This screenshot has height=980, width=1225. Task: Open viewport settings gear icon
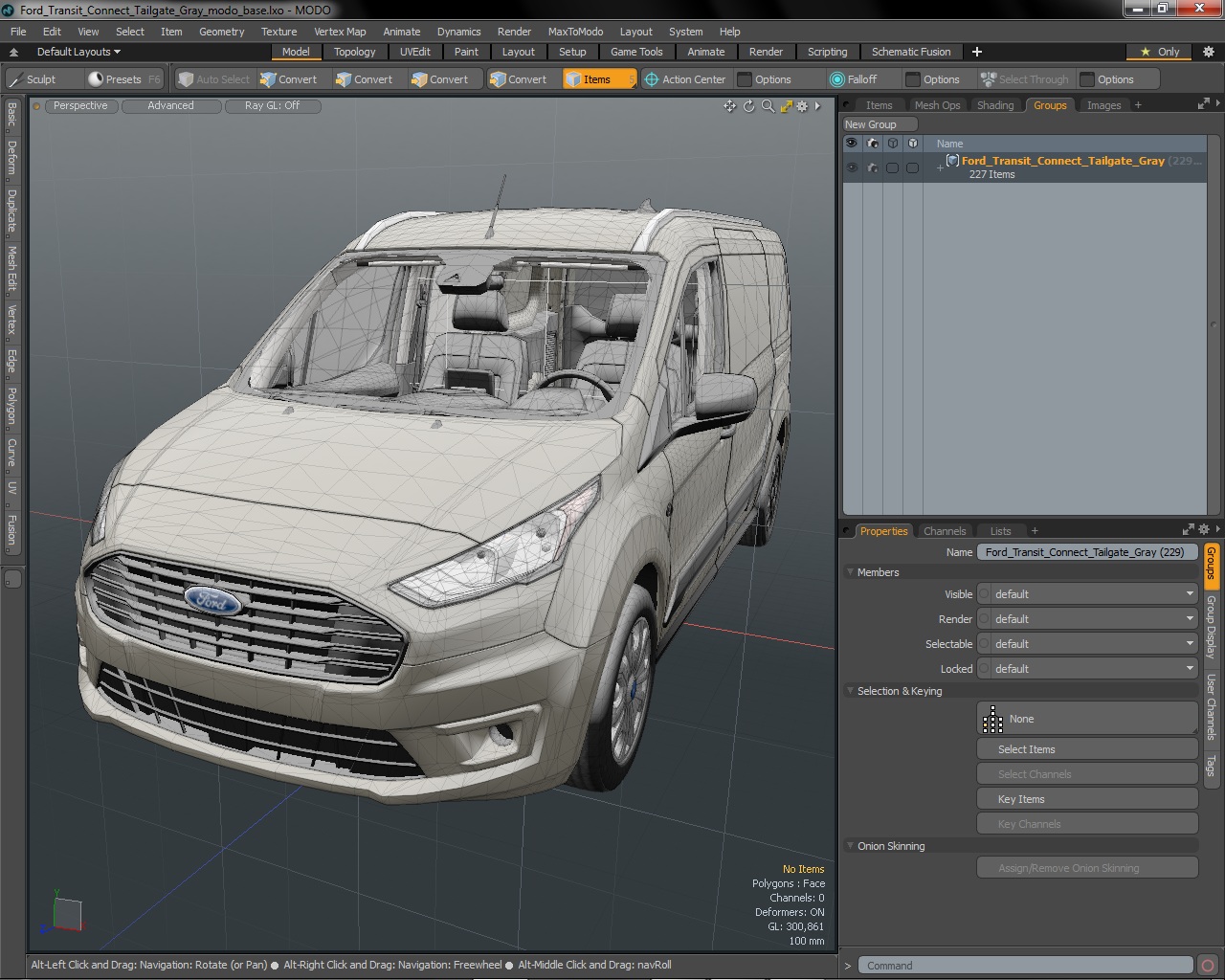[x=802, y=106]
